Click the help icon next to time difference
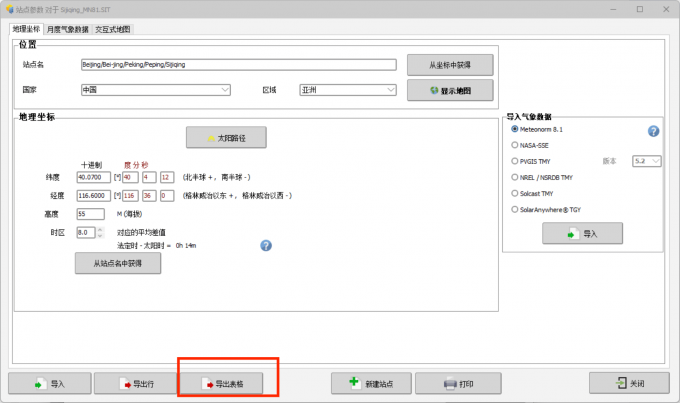The width and height of the screenshot is (680, 403). (266, 246)
